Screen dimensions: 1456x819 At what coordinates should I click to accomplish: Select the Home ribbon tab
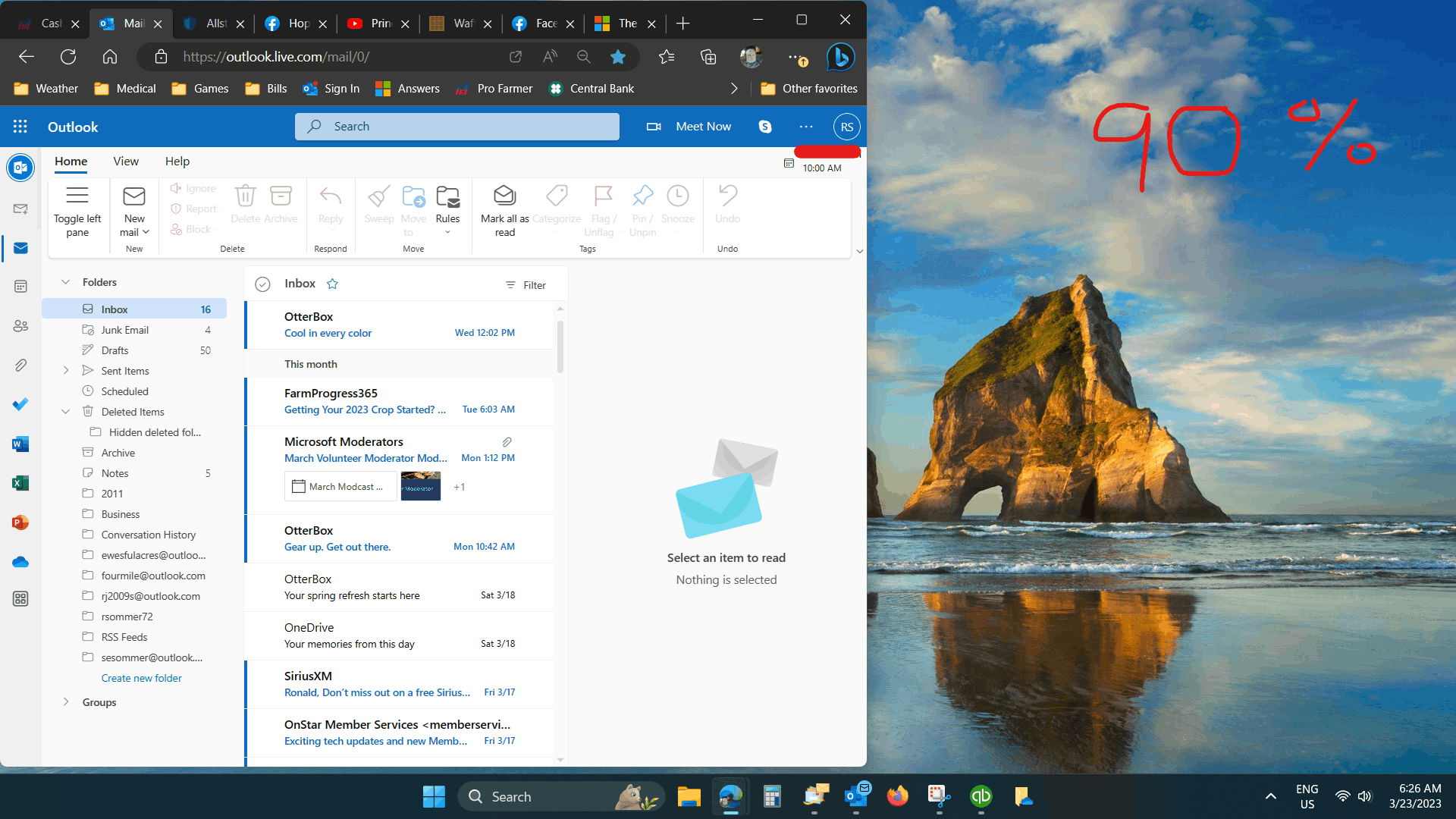(x=71, y=162)
